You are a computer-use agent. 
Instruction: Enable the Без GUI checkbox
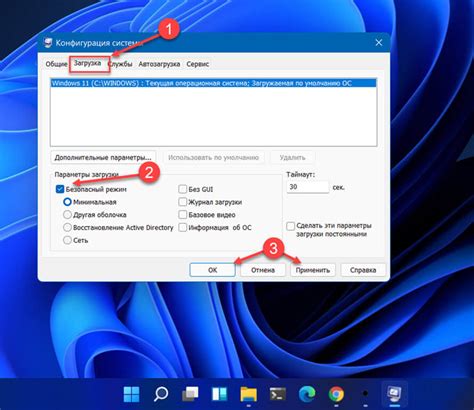182,189
